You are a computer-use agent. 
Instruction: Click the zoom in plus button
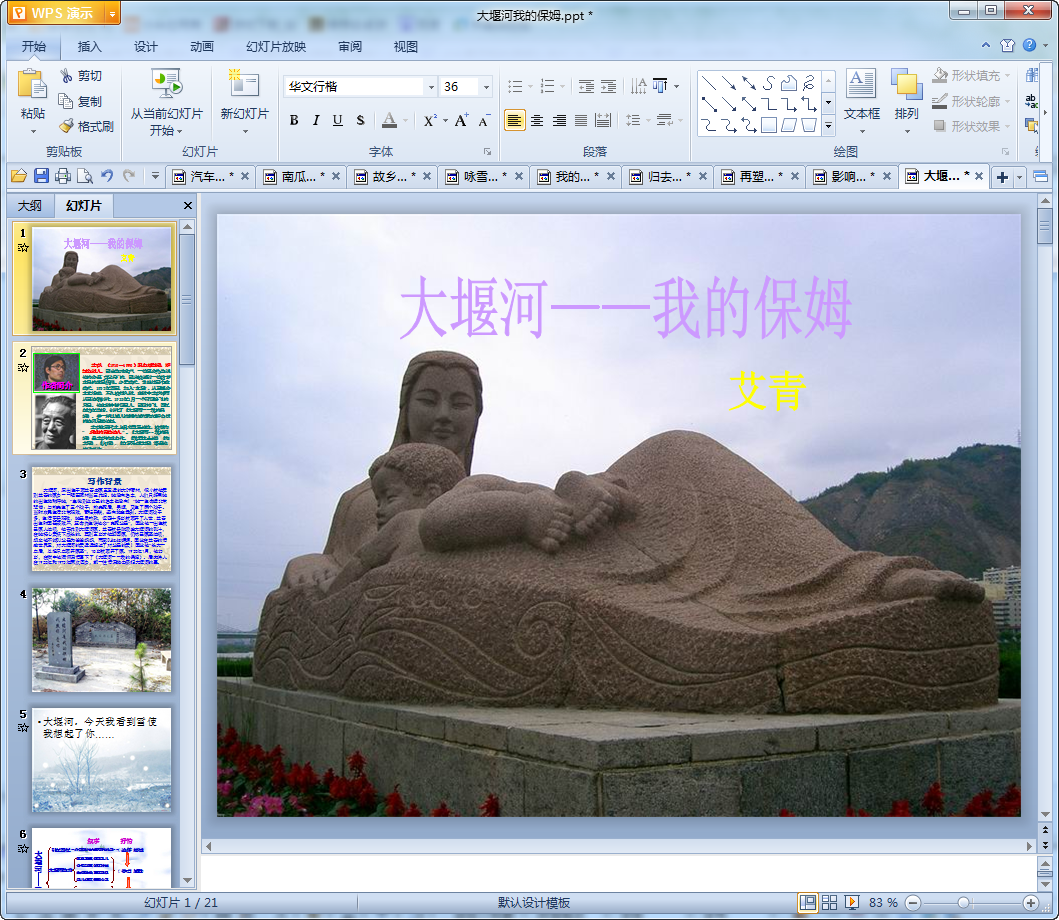pyautogui.click(x=1031, y=902)
